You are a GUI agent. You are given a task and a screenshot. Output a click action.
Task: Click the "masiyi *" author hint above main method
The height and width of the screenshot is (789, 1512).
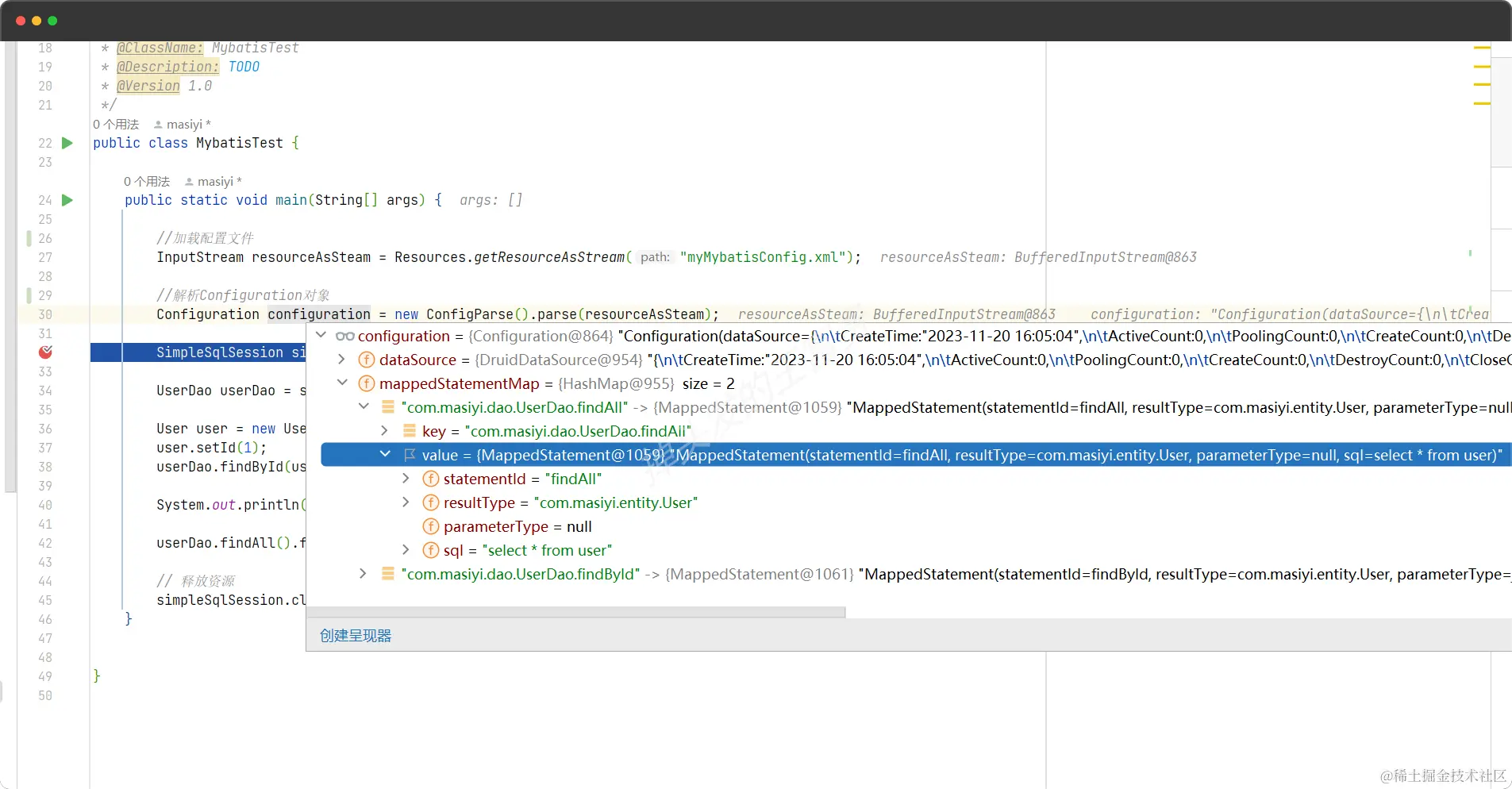point(214,182)
